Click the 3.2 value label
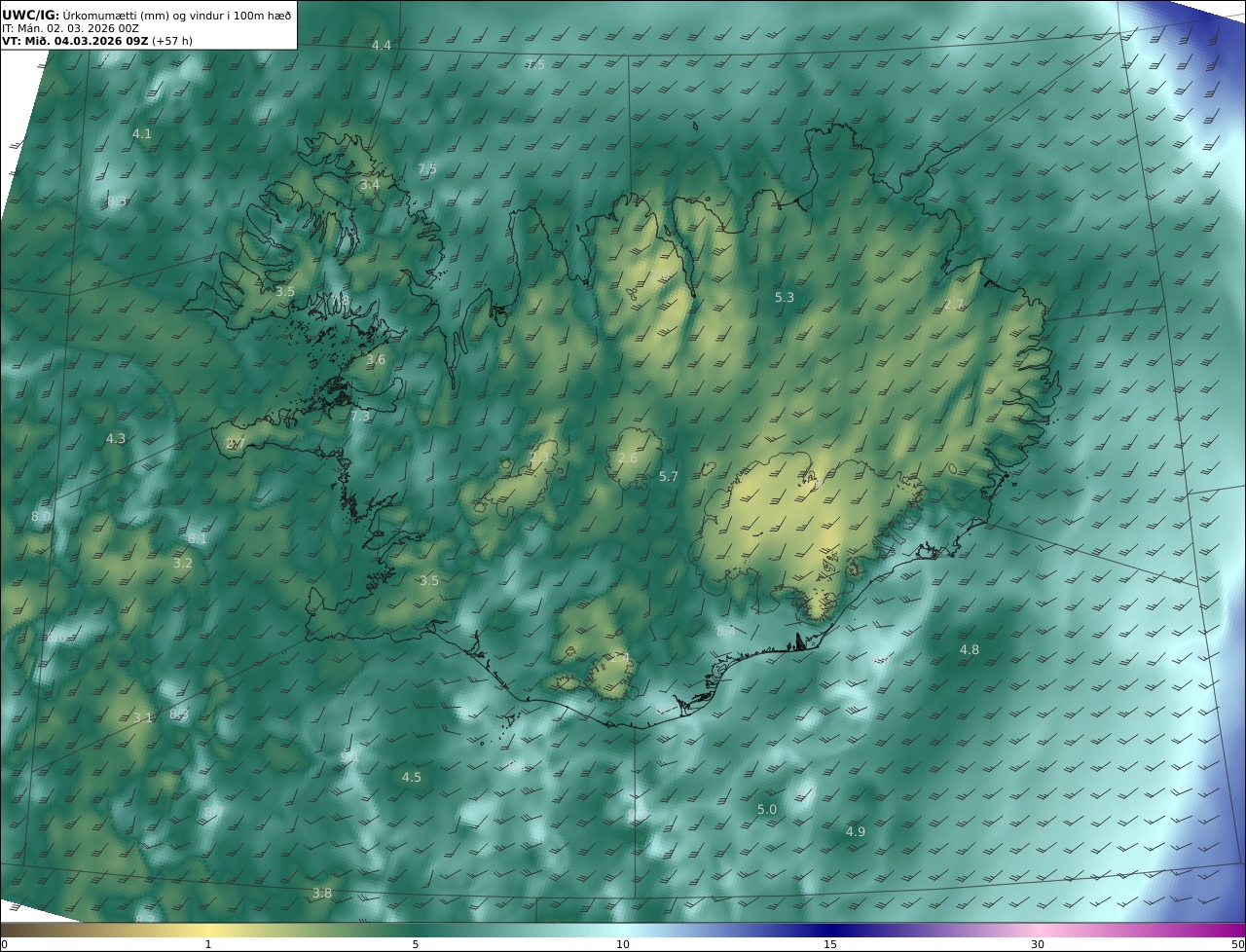The image size is (1246, 952). 183,564
